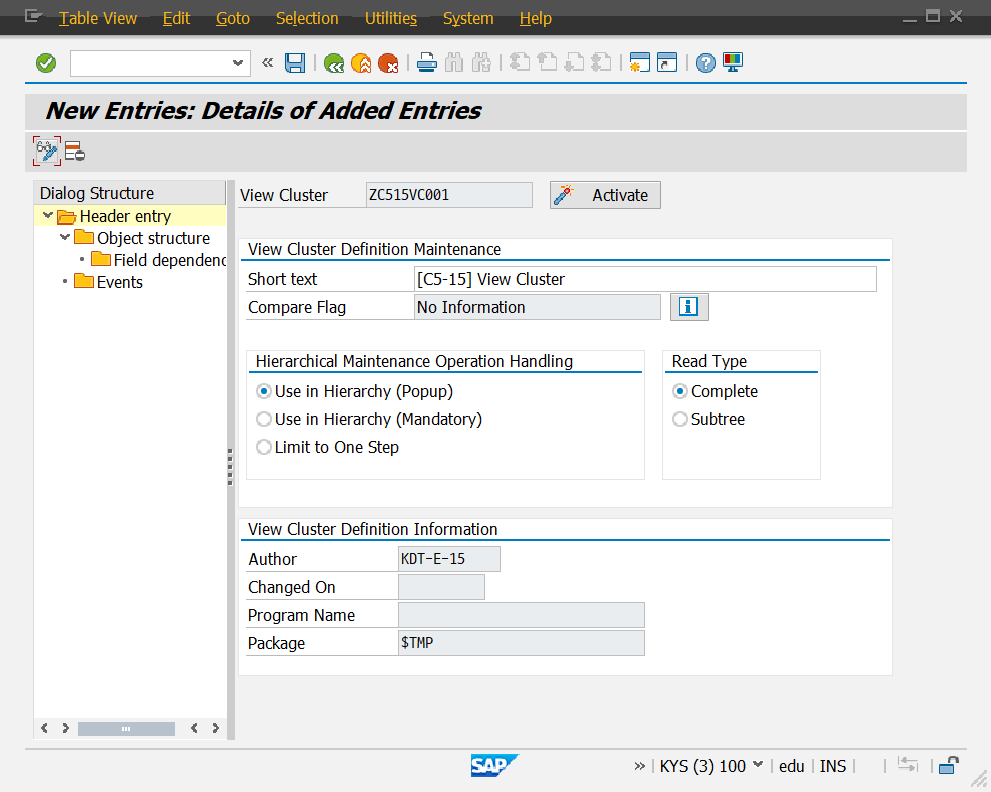Image resolution: width=991 pixels, height=792 pixels.
Task: Collapse the Header entry tree node
Action: (x=47, y=216)
